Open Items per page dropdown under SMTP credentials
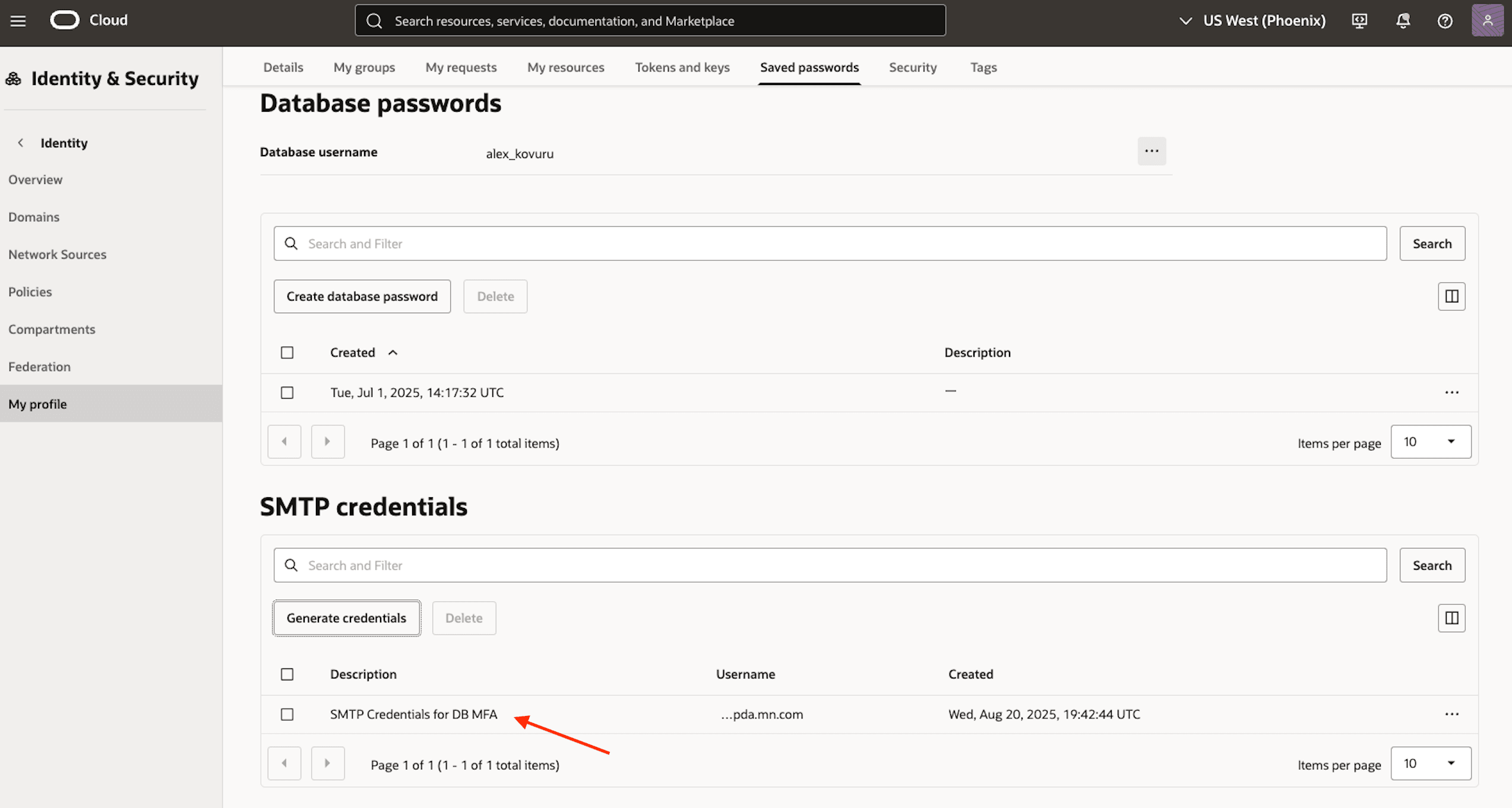The height and width of the screenshot is (808, 1512). tap(1431, 763)
